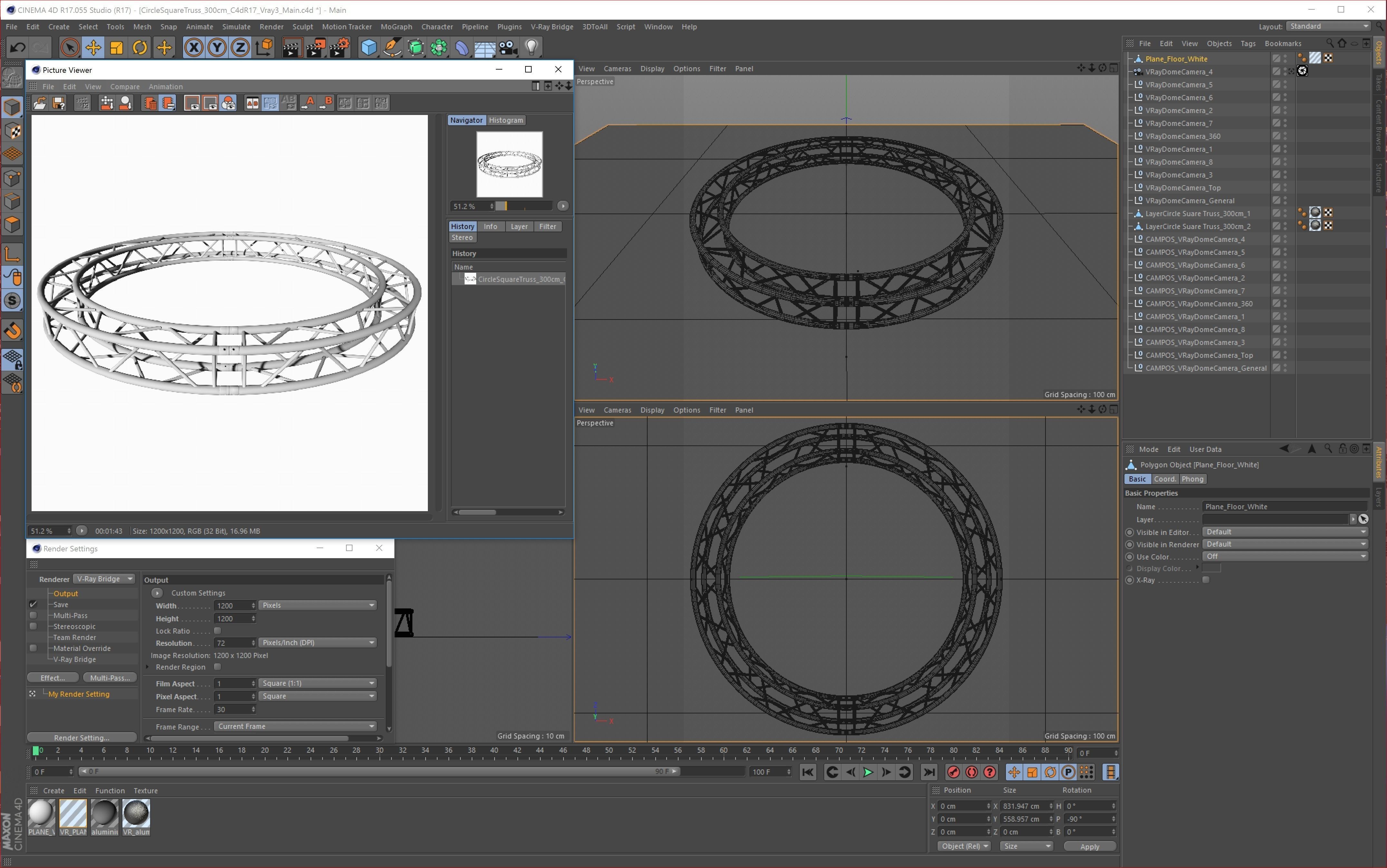Viewport: 1387px width, 868px height.
Task: Enable Material Override checkbox
Action: coord(33,648)
